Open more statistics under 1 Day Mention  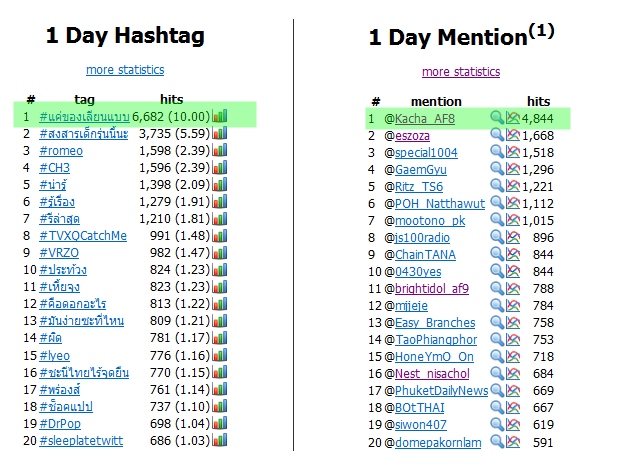(461, 72)
